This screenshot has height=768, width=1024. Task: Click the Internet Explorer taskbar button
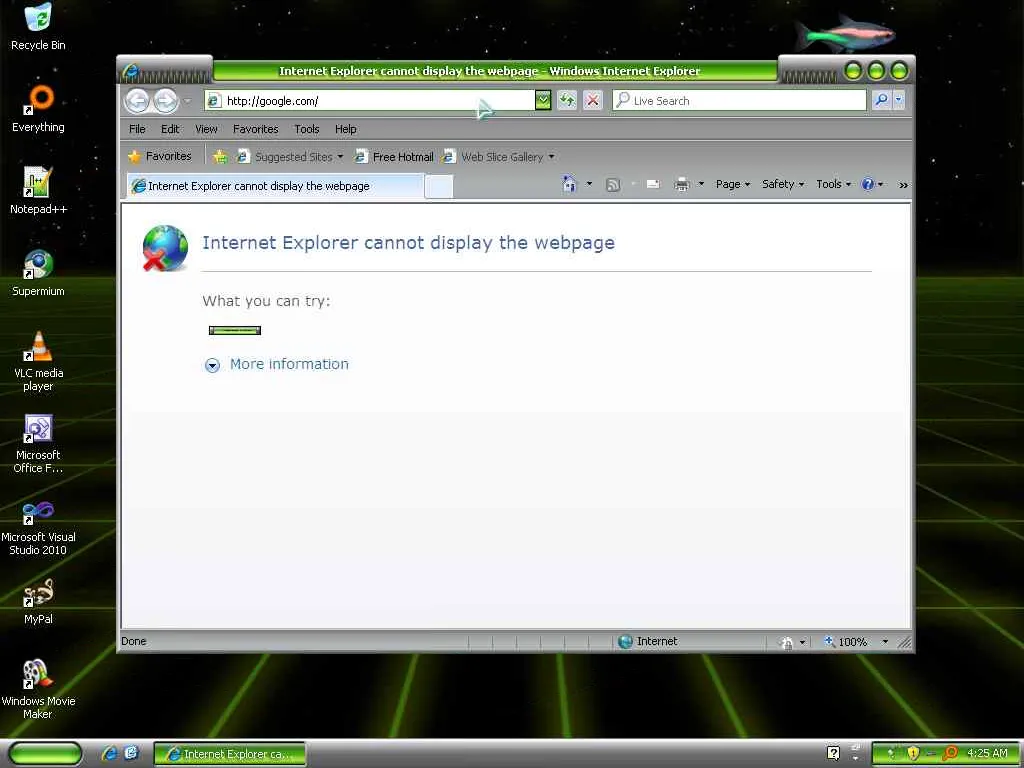[x=229, y=754]
